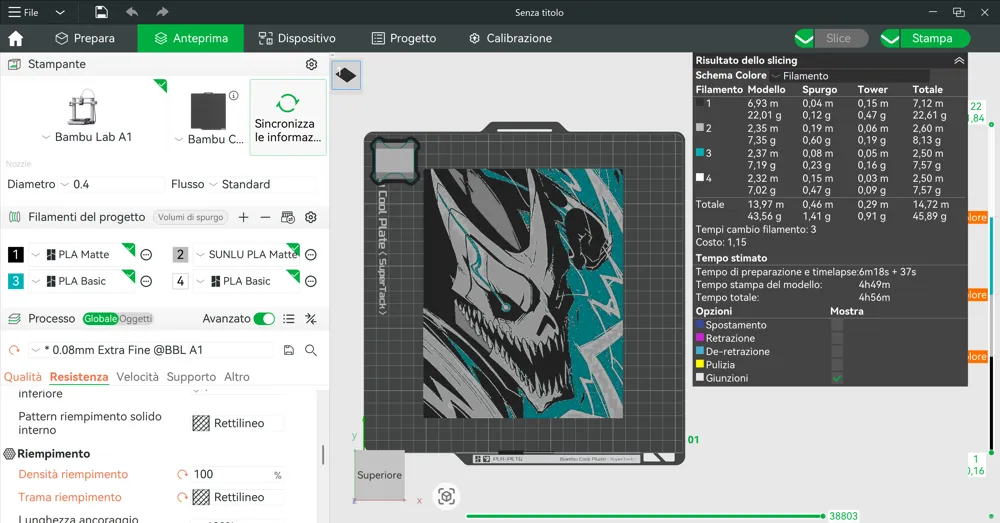Open filament settings gear icon
The image size is (1000, 523).
point(311,217)
